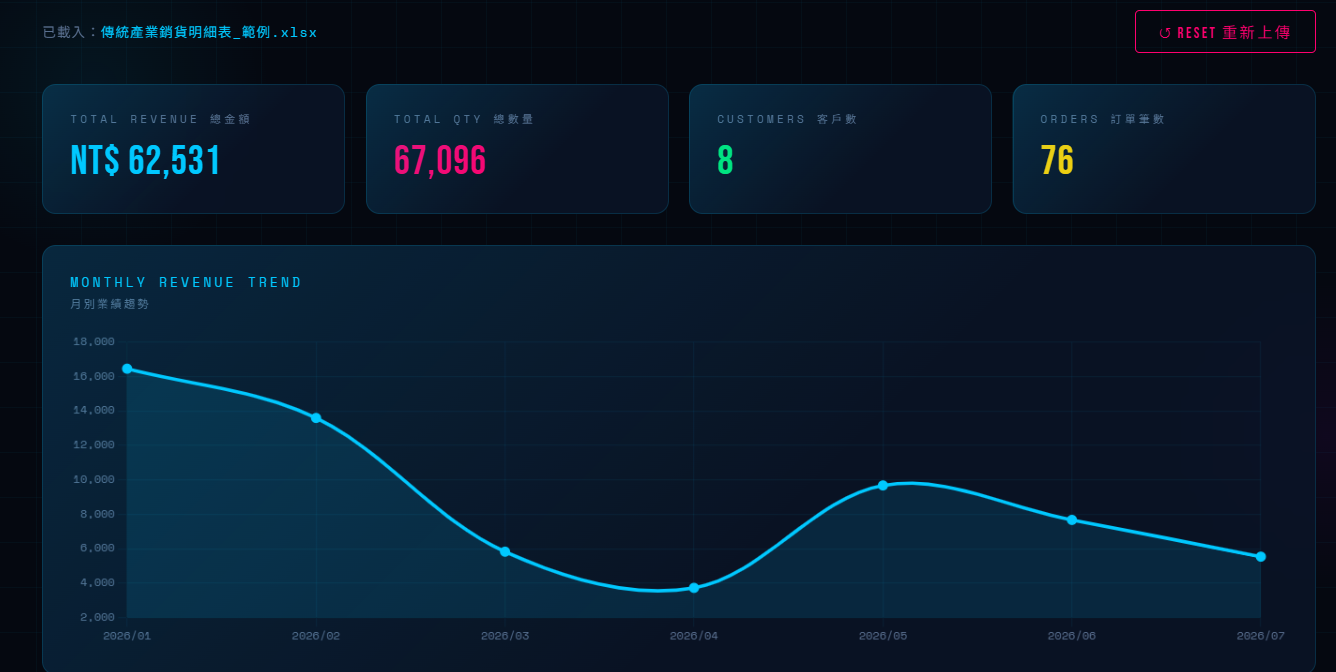The width and height of the screenshot is (1336, 672).
Task: Click the 2,000 y-axis label
Action: click(98, 617)
